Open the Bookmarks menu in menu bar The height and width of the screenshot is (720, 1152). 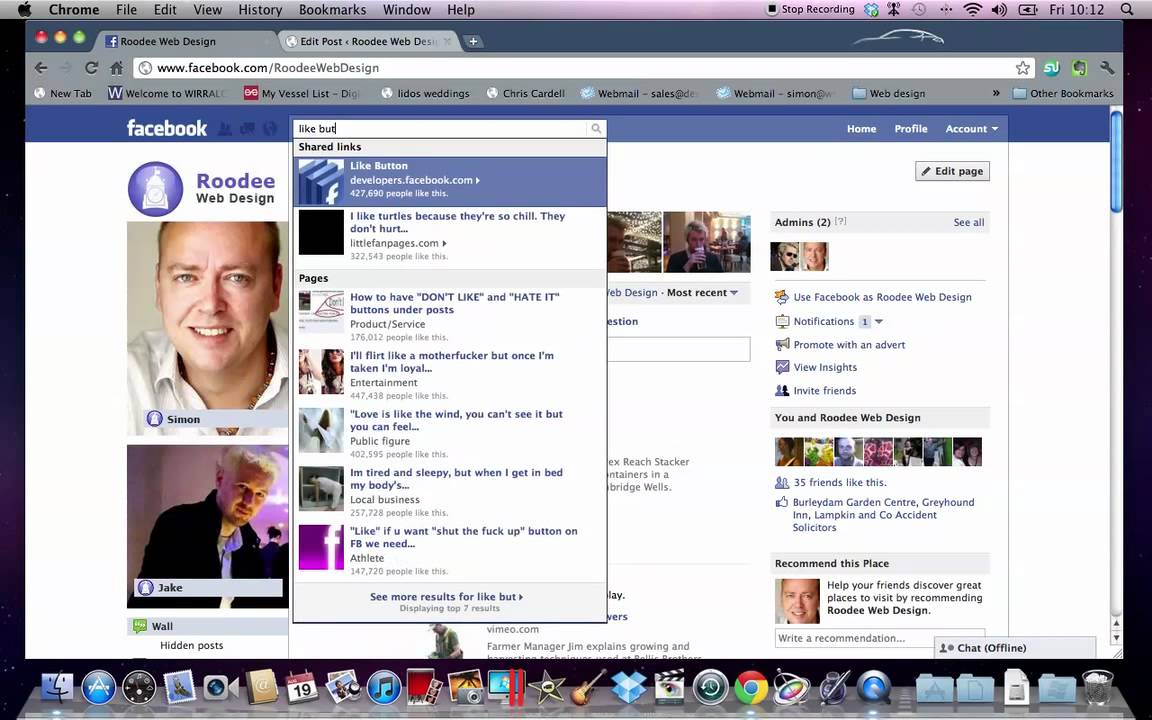[x=332, y=10]
